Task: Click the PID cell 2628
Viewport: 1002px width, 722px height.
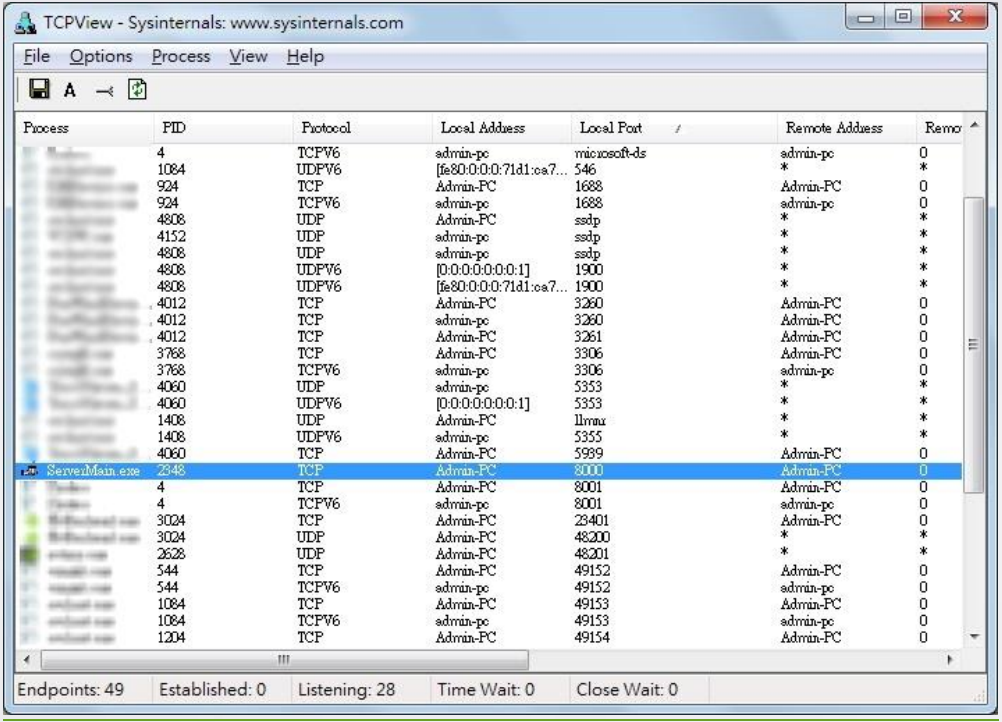Action: [171, 554]
